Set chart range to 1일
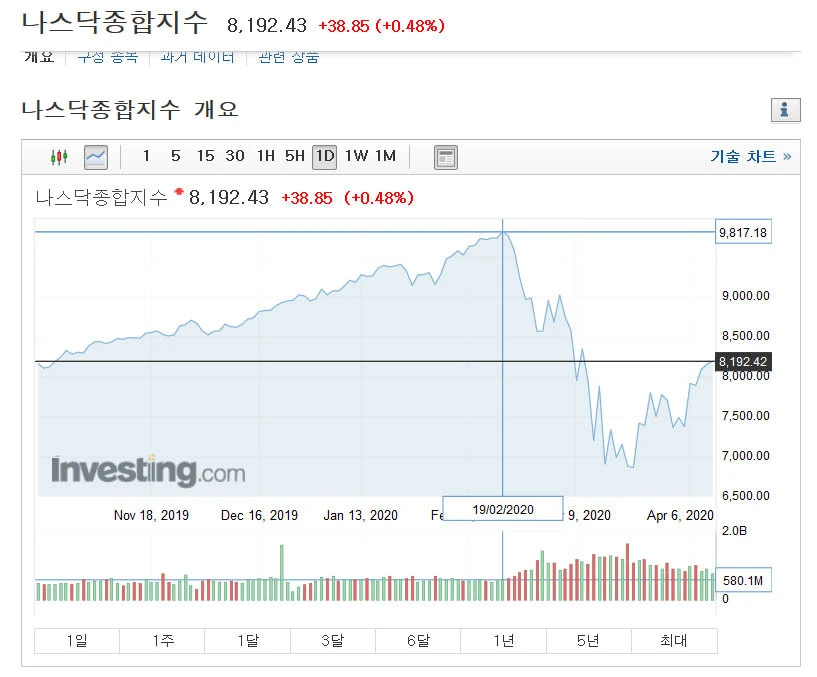Screen dimensions: 817x677 77,641
